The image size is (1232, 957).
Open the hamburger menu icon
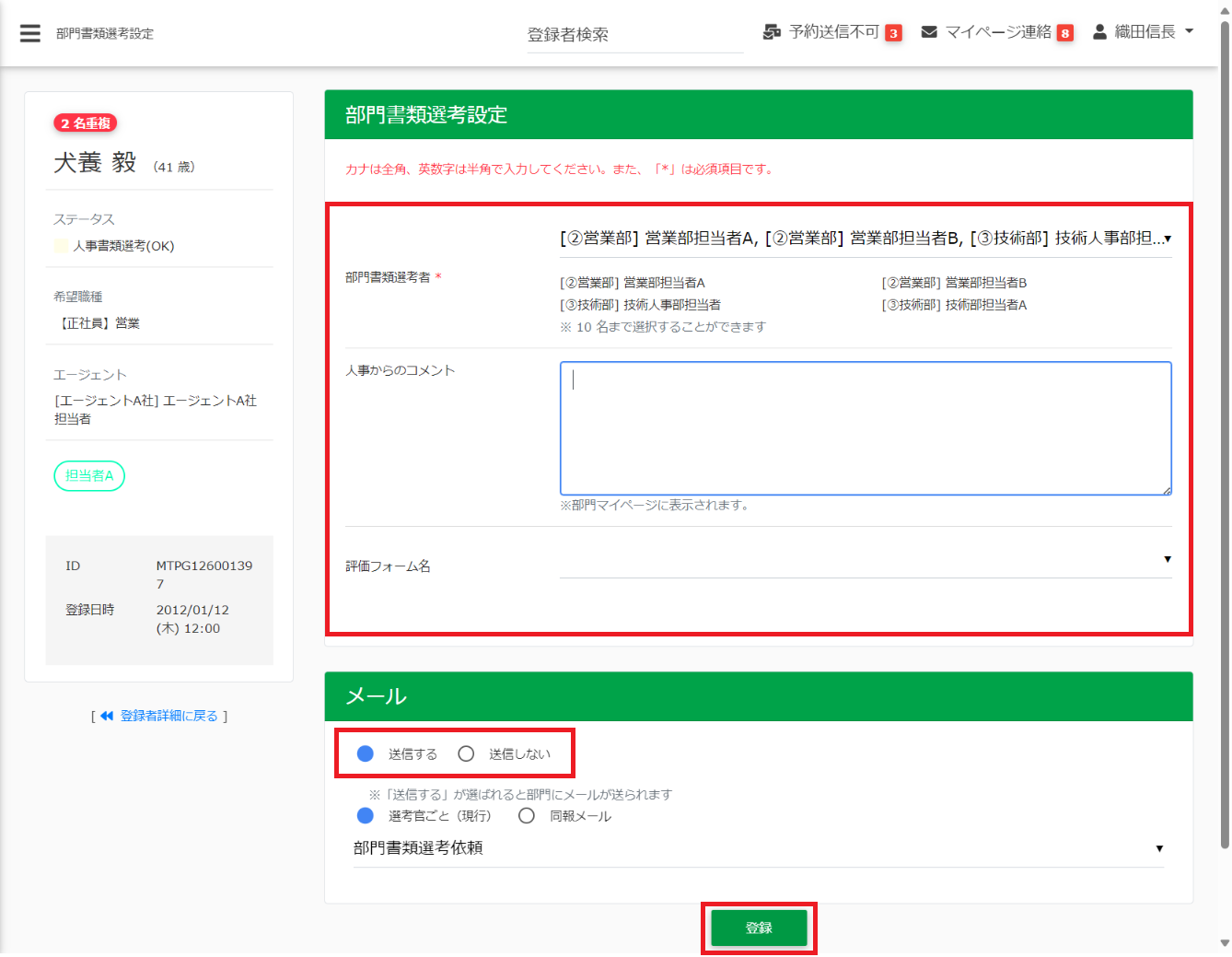coord(30,33)
